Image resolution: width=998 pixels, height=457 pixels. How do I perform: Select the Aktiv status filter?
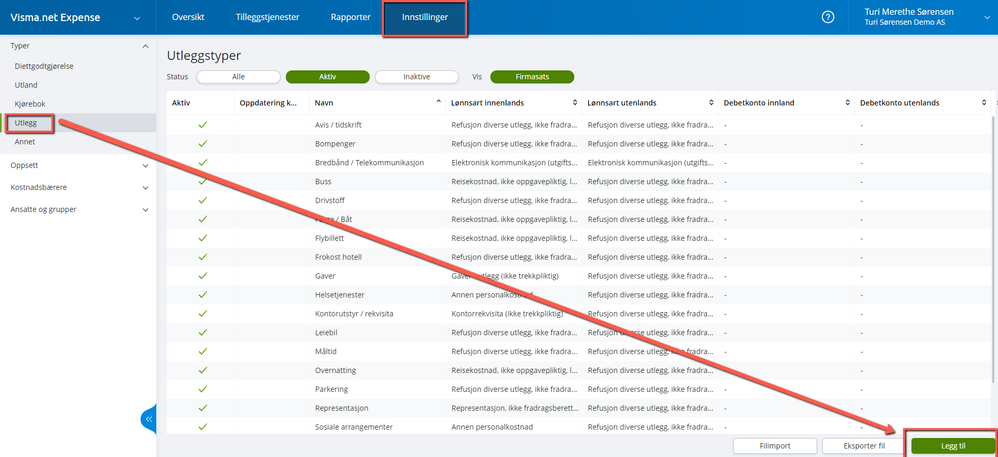pyautogui.click(x=327, y=76)
